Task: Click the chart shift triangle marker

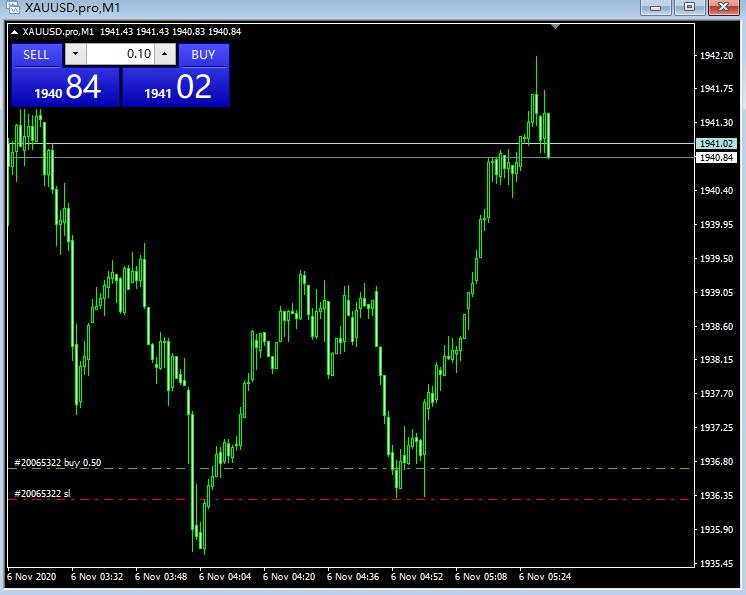Action: [x=555, y=27]
